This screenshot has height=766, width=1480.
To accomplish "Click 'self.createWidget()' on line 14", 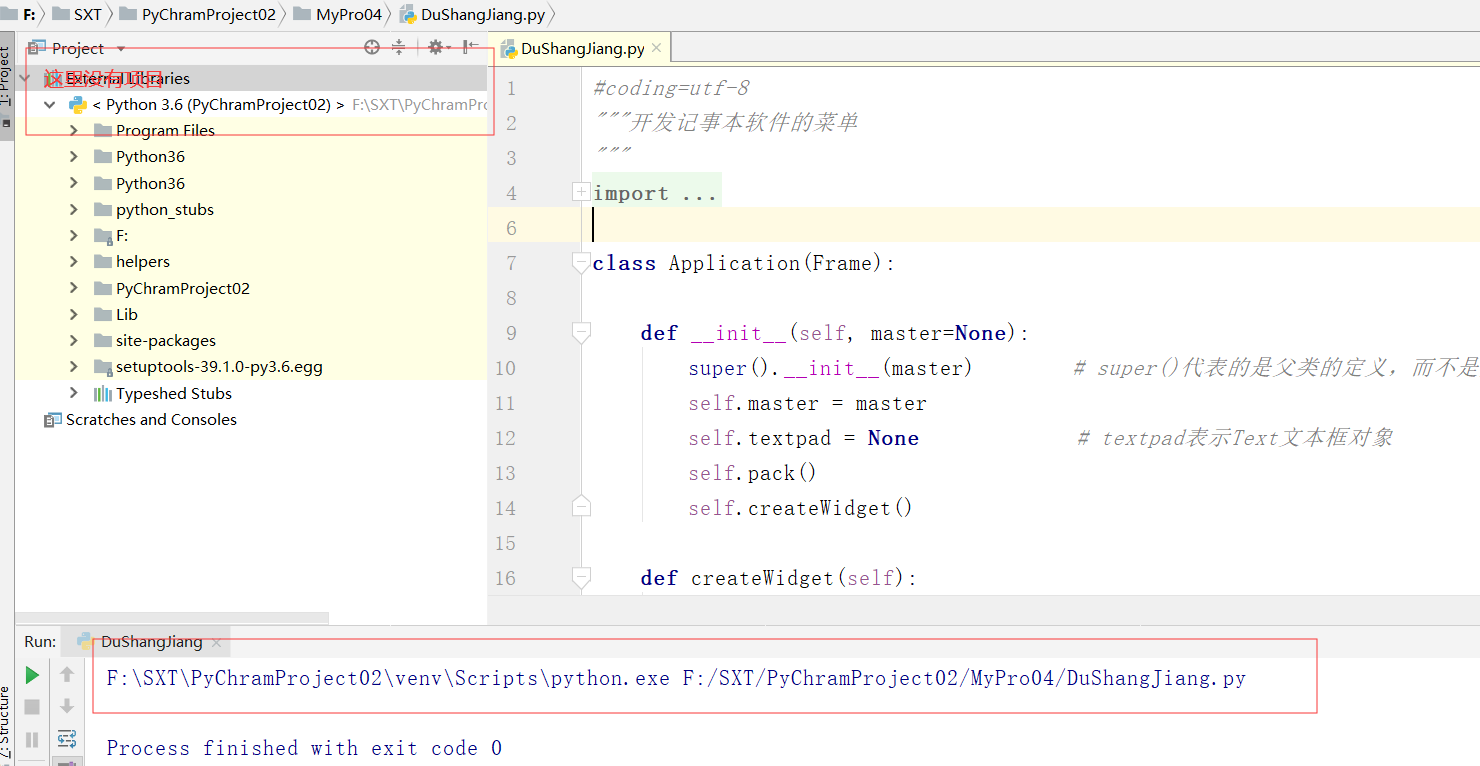I will click(800, 508).
